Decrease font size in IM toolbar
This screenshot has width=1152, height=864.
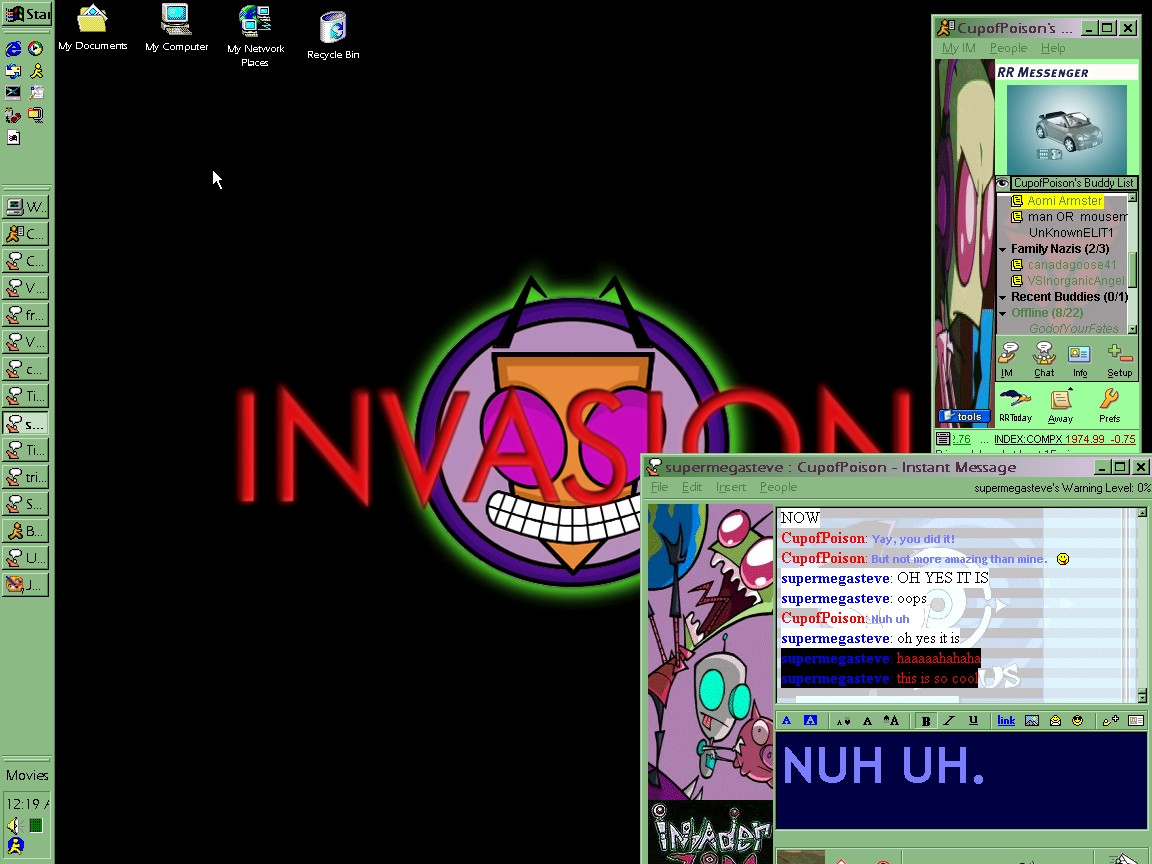coord(843,721)
